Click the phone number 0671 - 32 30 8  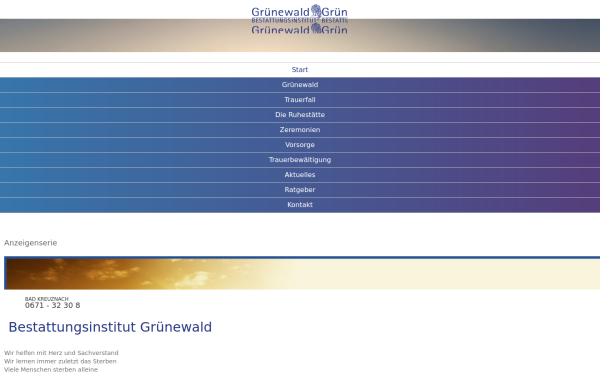pyautogui.click(x=52, y=305)
